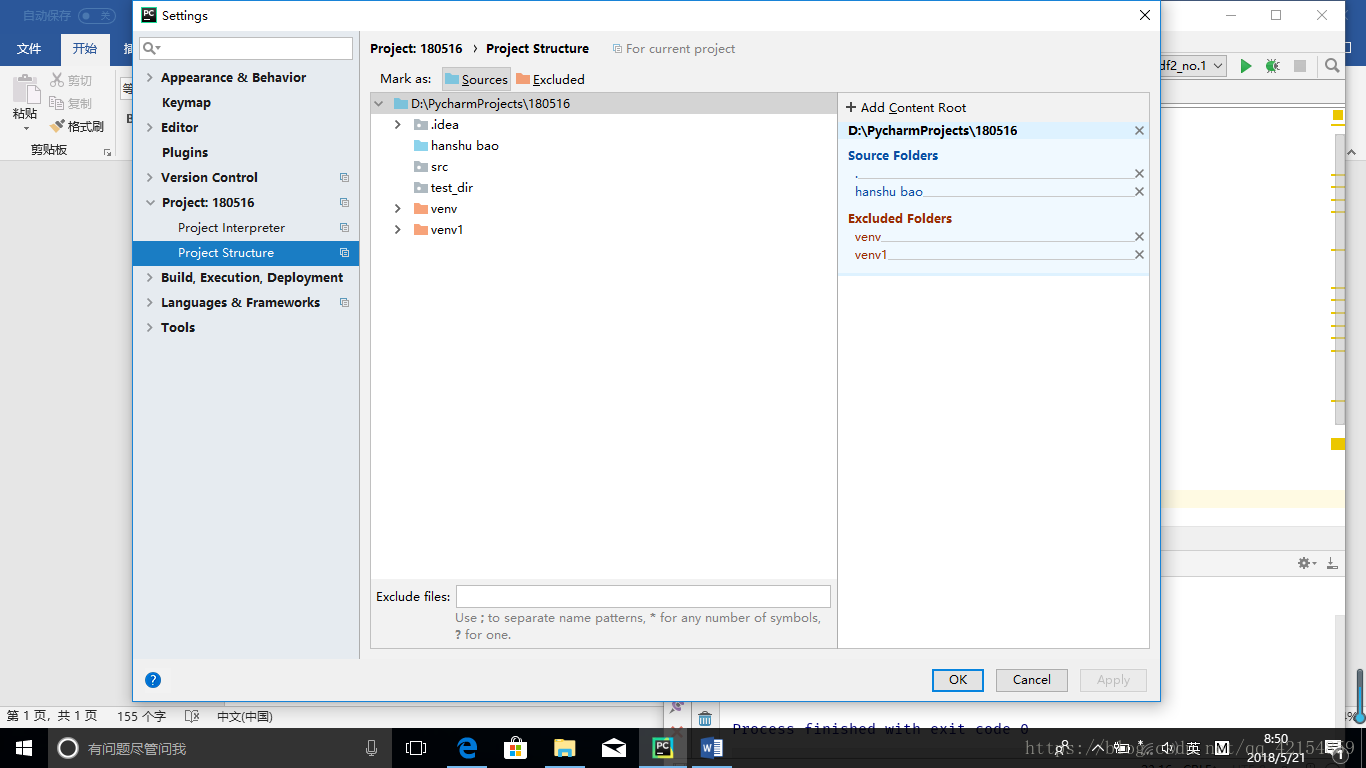The width and height of the screenshot is (1366, 768).
Task: Expand the Appearance & Behavior settings category
Action: pyautogui.click(x=150, y=78)
